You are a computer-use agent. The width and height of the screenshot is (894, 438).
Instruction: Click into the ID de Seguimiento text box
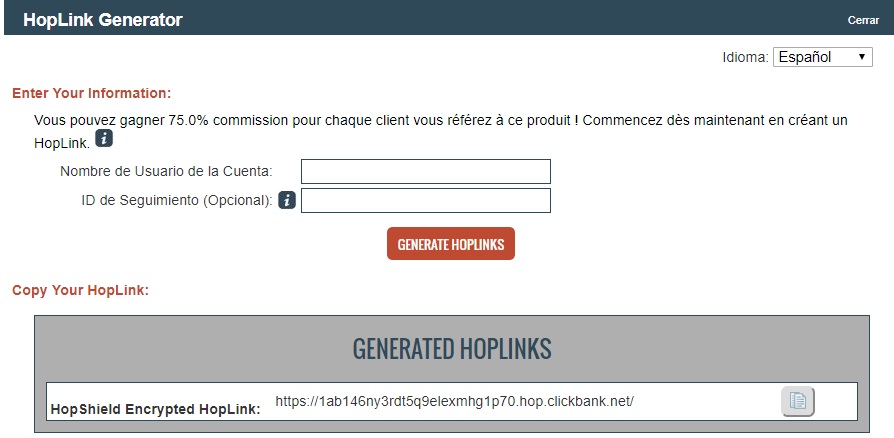click(x=426, y=201)
